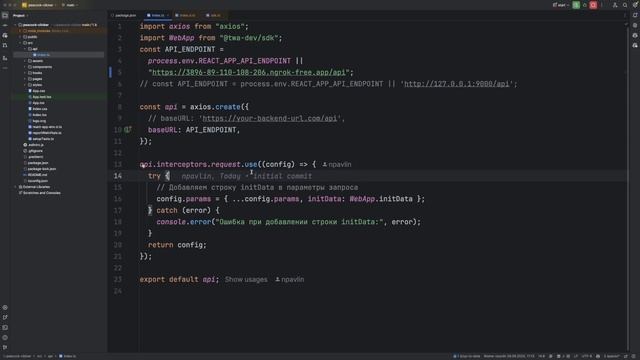Click the ngrok-free.app URL link in line 5
Image resolution: width=640 pixels, height=360 pixels.
pos(249,72)
